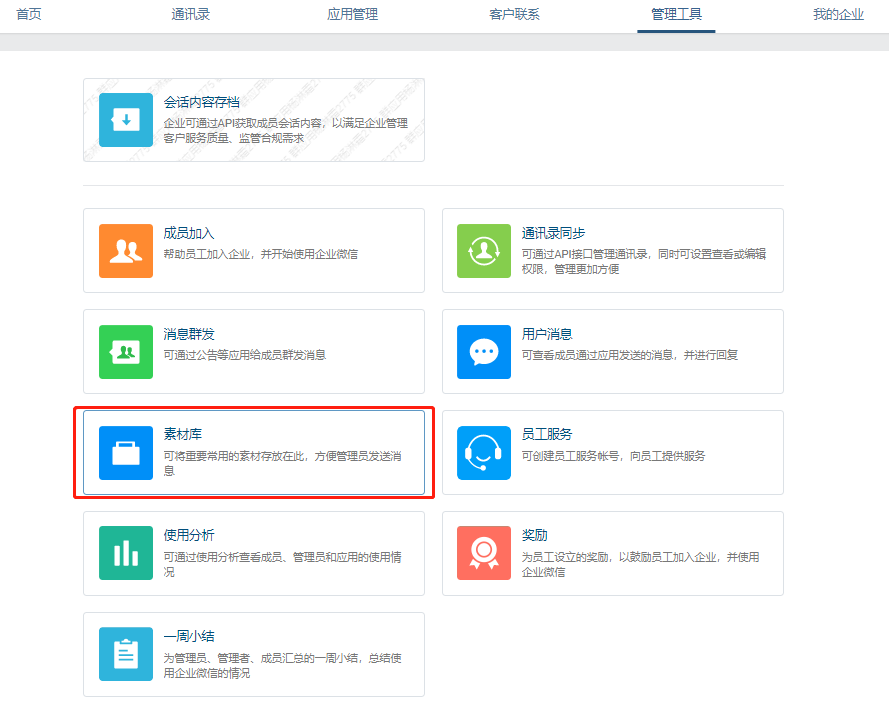
Task: Click the orange 成员加入 people icon
Action: click(126, 250)
